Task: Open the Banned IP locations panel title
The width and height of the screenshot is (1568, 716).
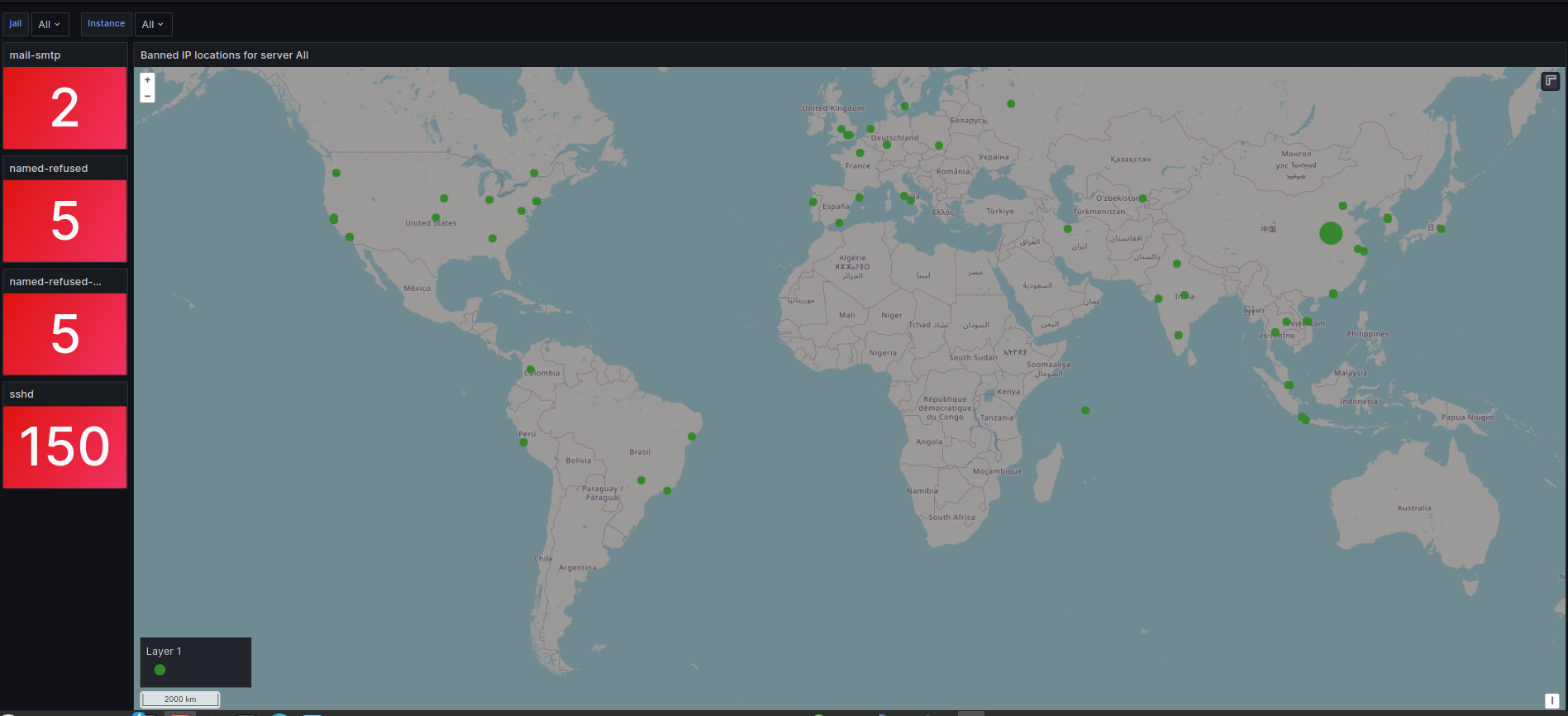Action: pyautogui.click(x=224, y=55)
